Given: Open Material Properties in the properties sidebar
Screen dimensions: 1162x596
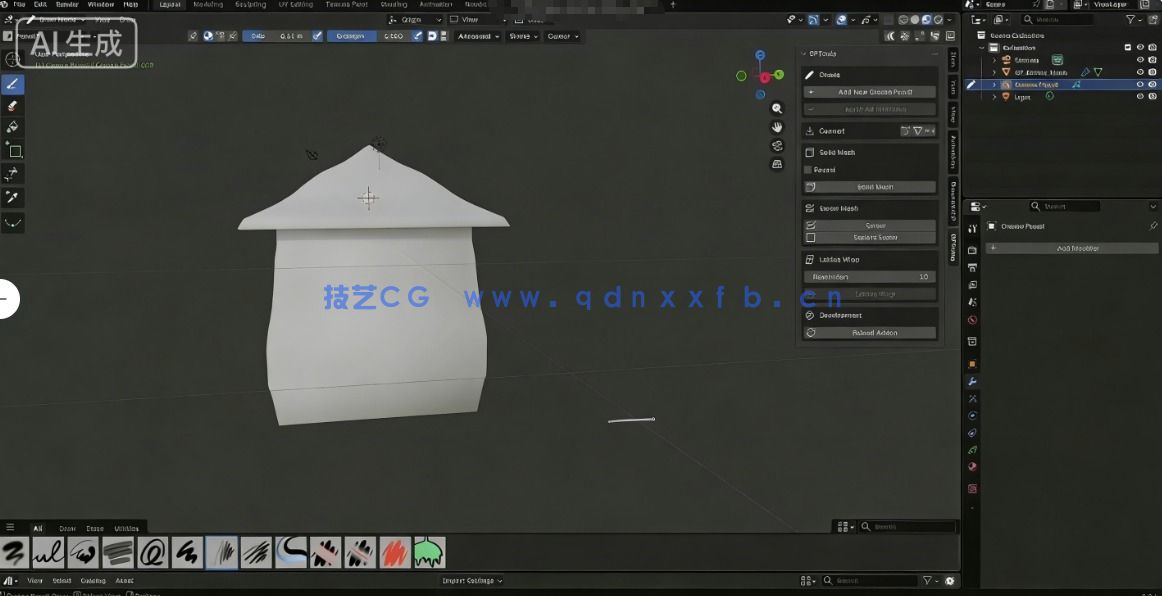Looking at the screenshot, I should click(971, 466).
